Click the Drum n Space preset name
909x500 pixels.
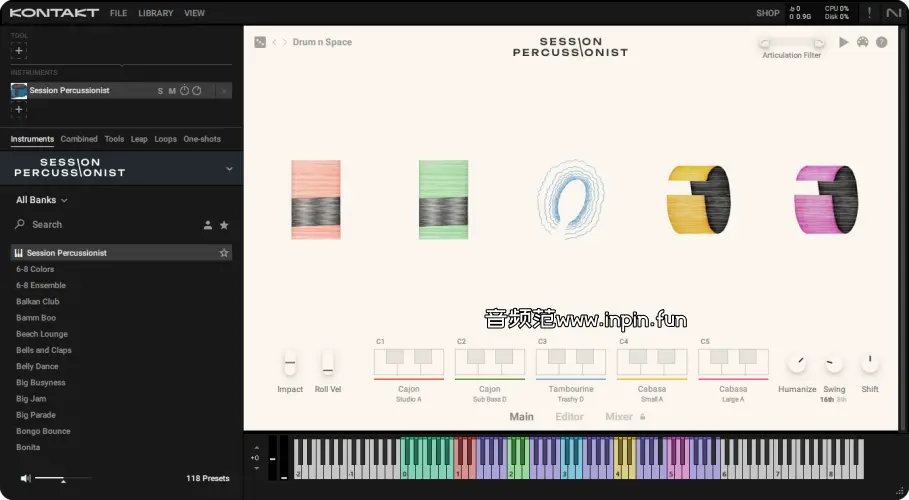[322, 42]
